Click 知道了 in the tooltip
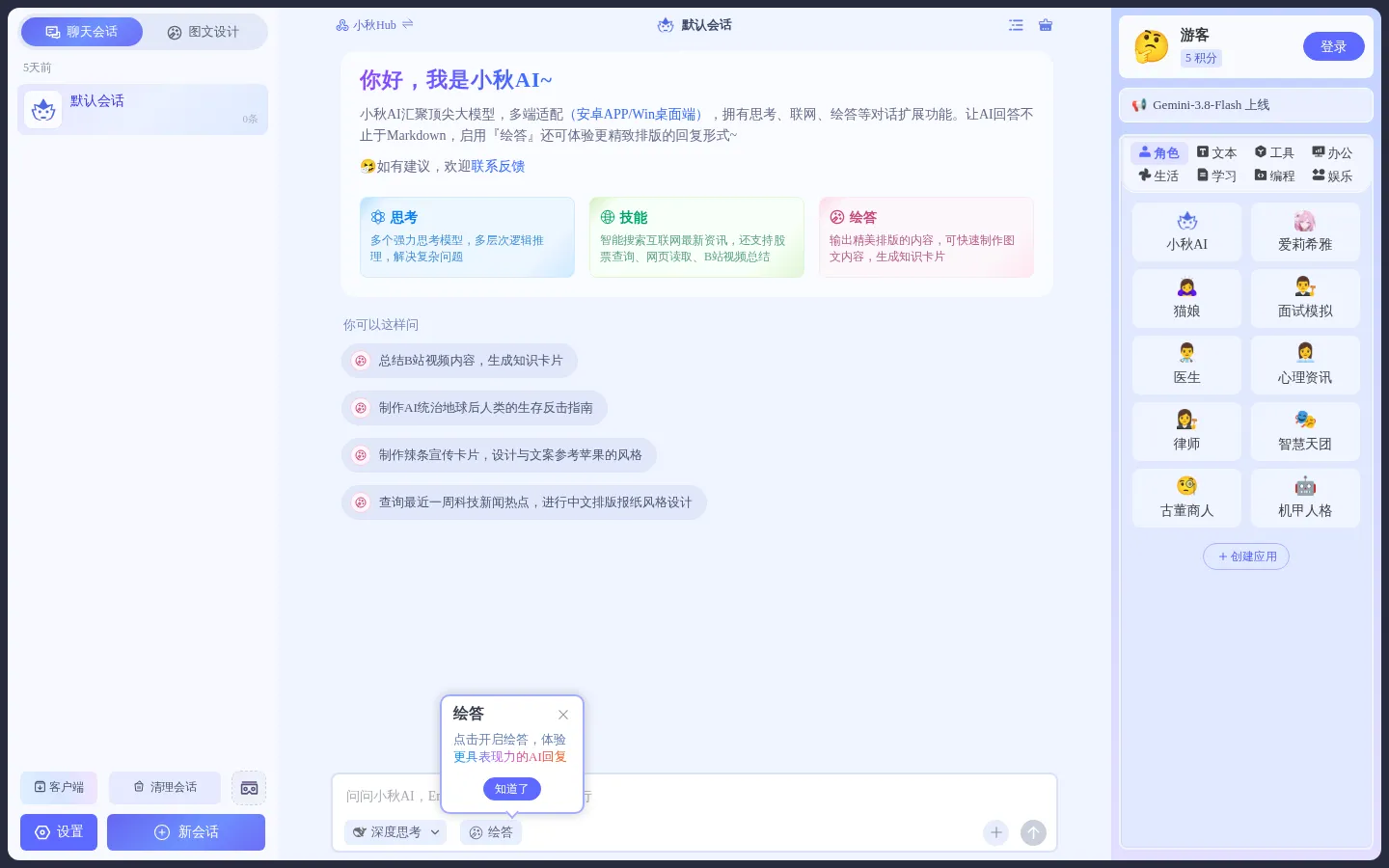Viewport: 1389px width, 868px height. point(512,789)
